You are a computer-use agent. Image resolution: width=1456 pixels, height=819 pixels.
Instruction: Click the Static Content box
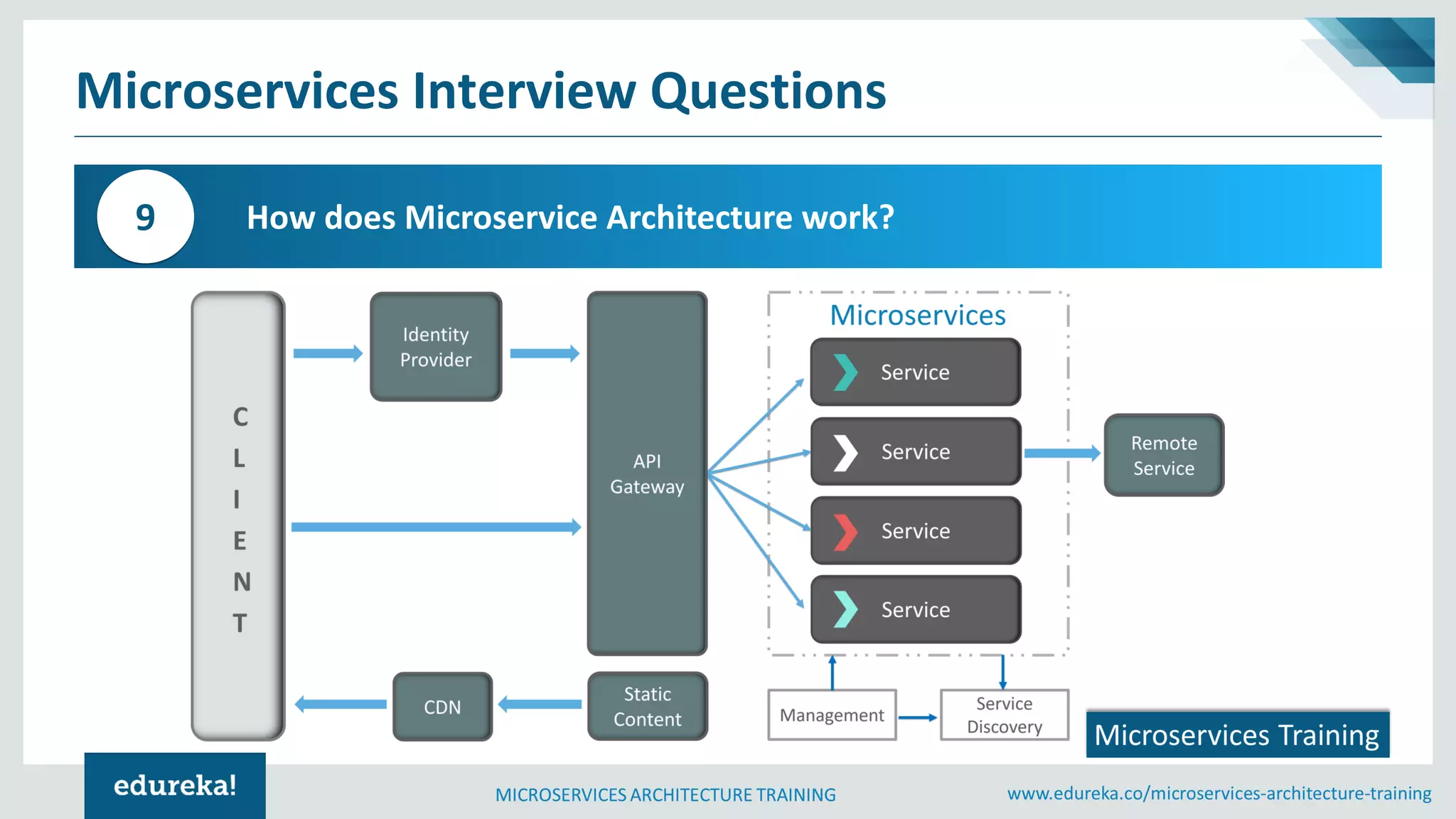(x=648, y=707)
